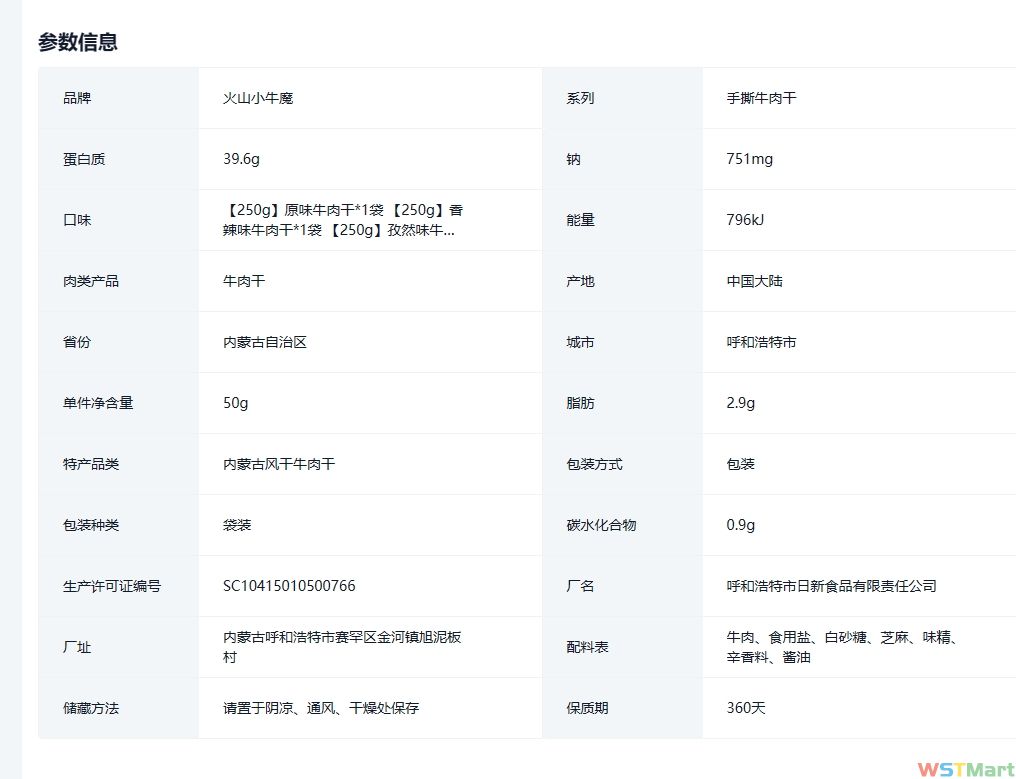Click the sodium value 751mg
The width and height of the screenshot is (1016, 779).
749,159
